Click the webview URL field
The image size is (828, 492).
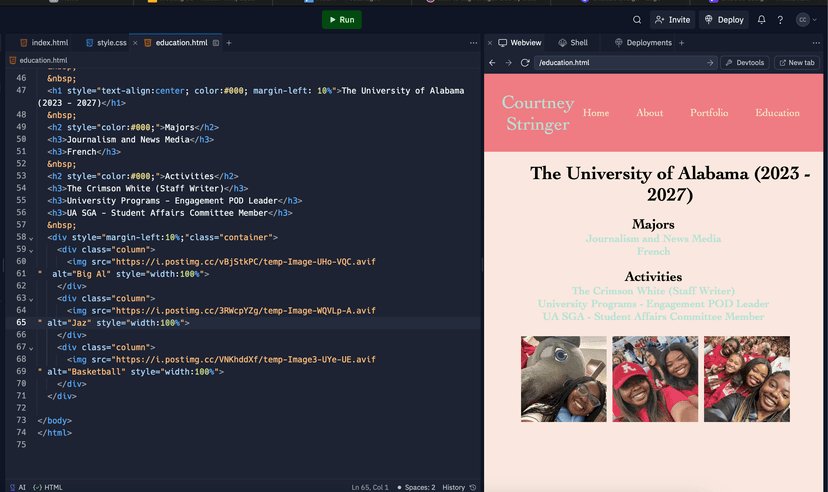click(x=620, y=63)
